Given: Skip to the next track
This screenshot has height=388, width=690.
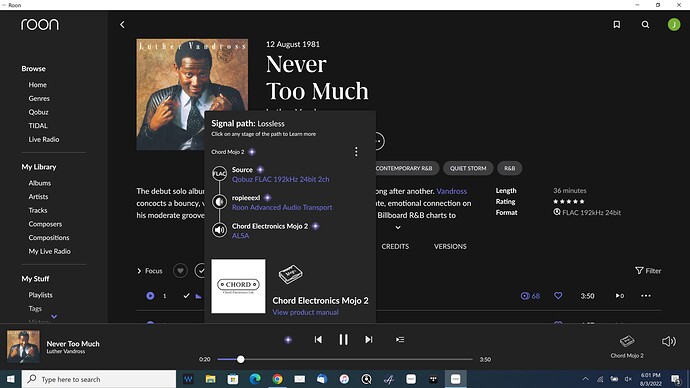Looking at the screenshot, I should [369, 340].
